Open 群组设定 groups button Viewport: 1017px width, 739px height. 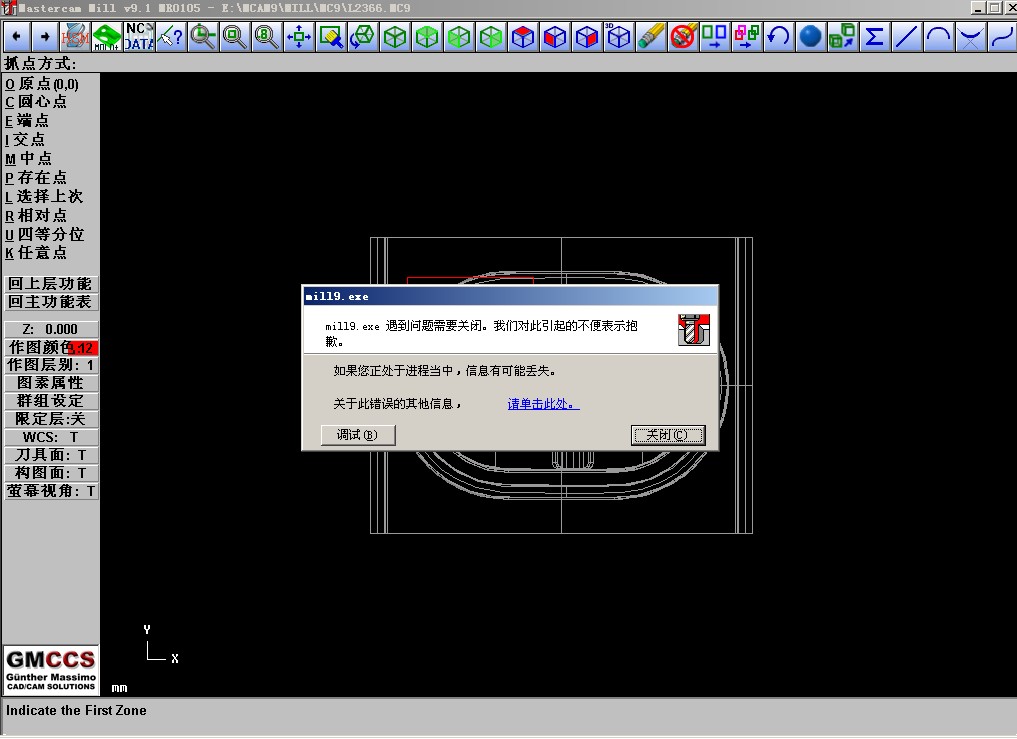[x=51, y=401]
